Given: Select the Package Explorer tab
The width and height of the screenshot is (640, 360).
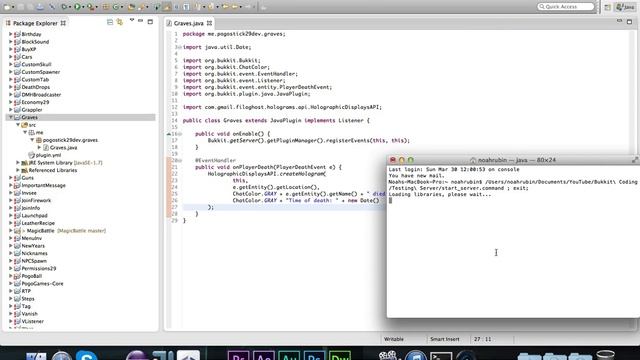Looking at the screenshot, I should tap(35, 23).
